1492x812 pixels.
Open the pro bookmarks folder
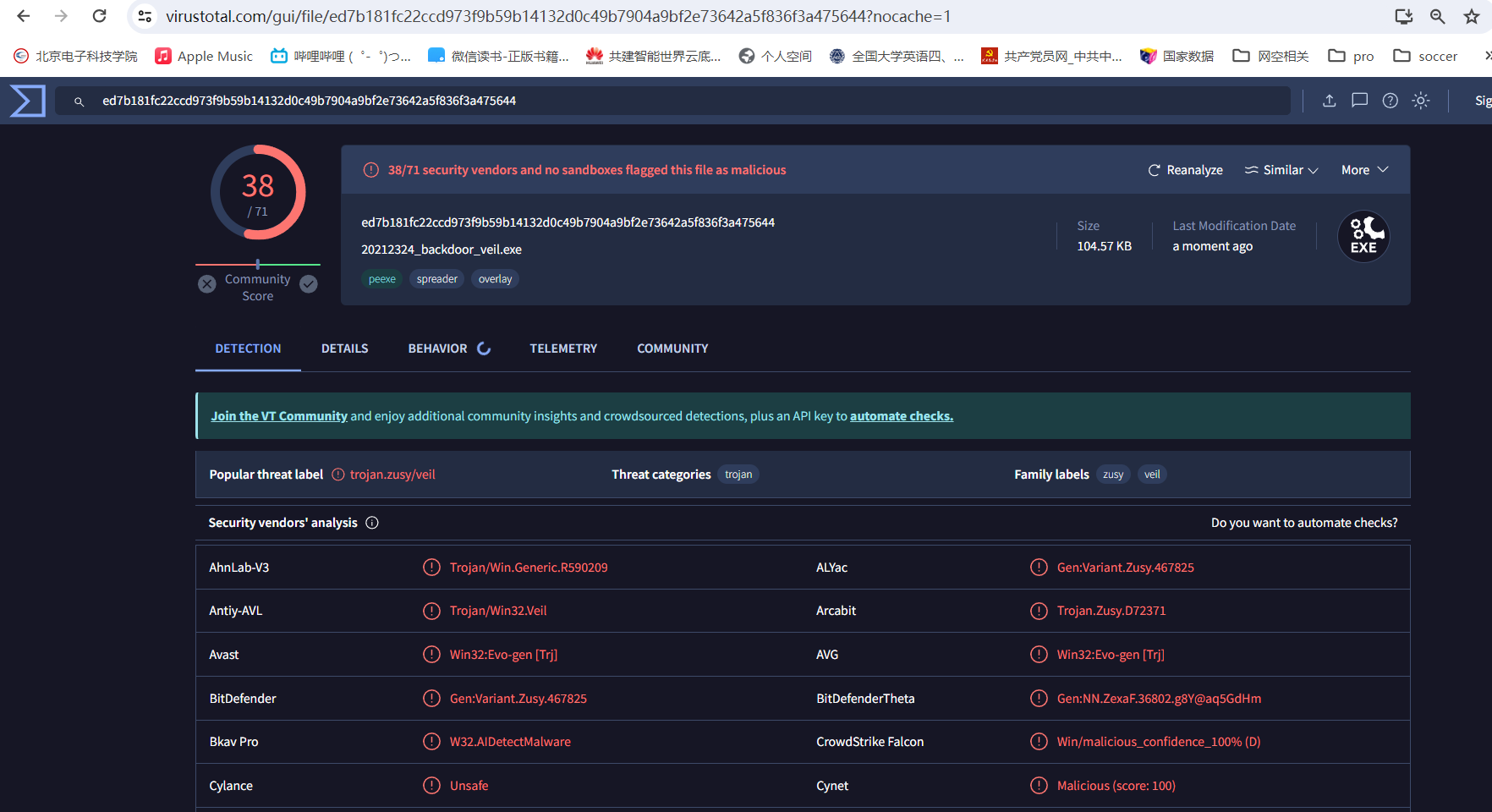[1351, 56]
